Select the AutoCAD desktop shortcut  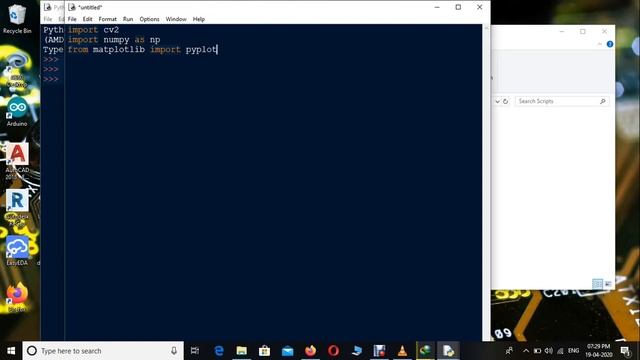coord(17,161)
